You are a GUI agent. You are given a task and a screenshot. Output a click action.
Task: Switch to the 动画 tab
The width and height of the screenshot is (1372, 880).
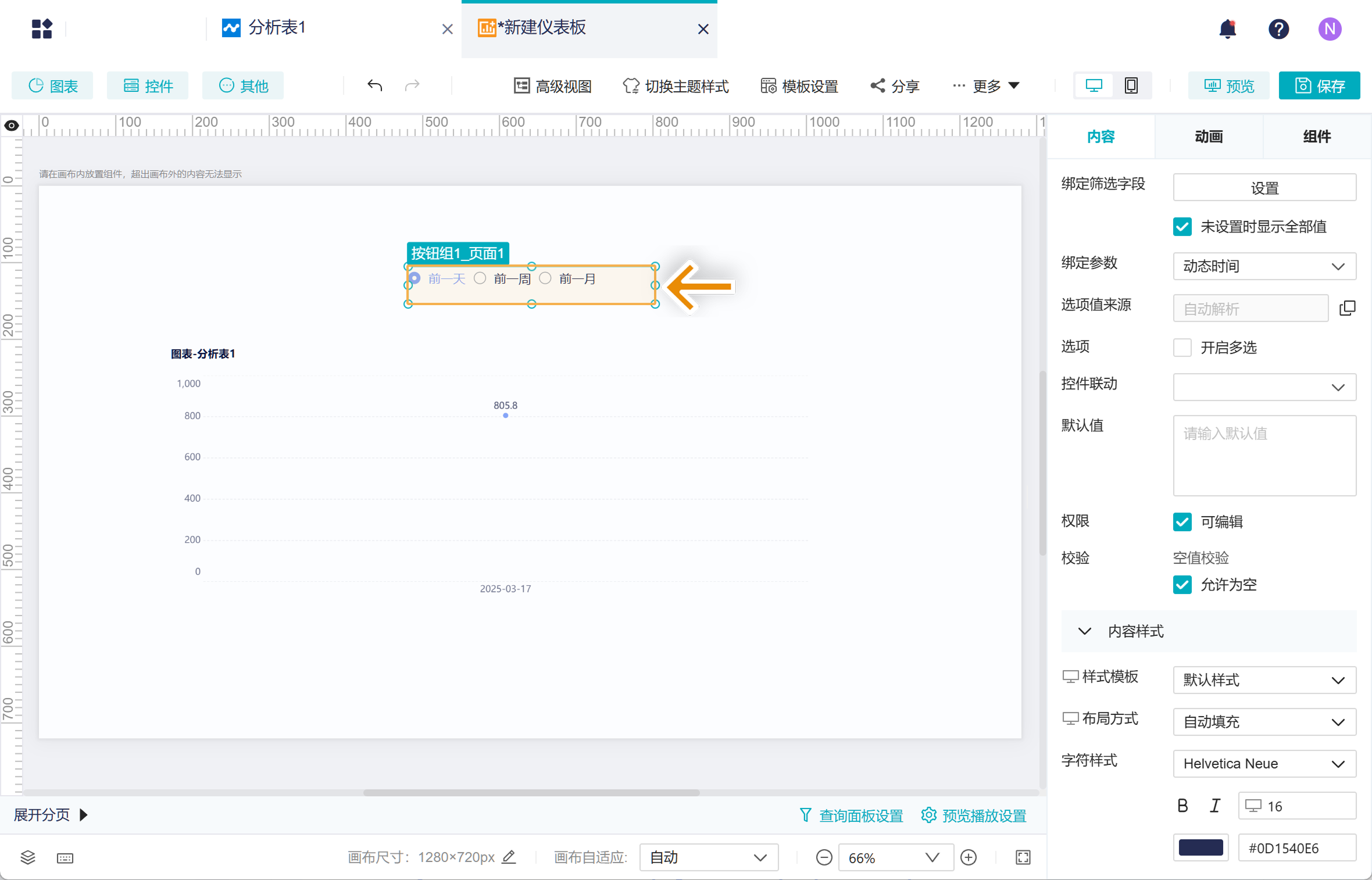[x=1209, y=137]
